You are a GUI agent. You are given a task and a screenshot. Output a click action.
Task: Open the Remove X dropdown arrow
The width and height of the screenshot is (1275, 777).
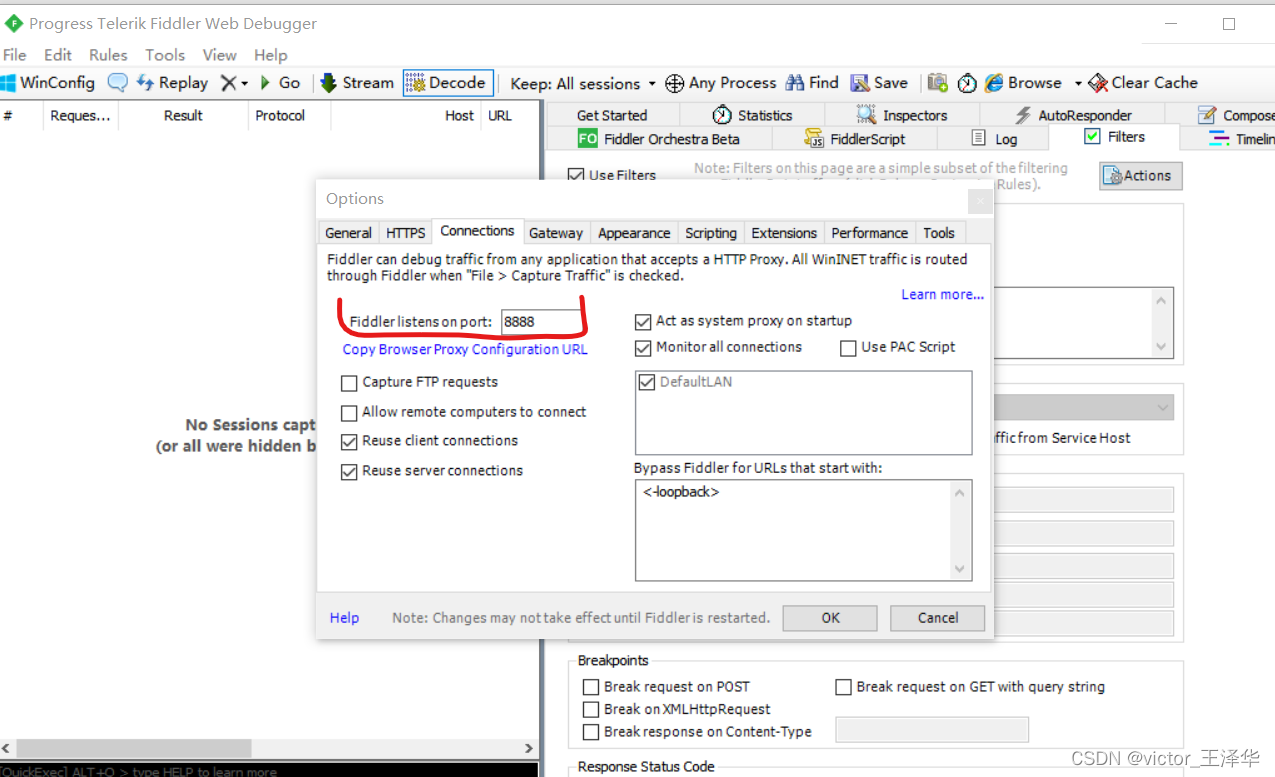coord(244,84)
